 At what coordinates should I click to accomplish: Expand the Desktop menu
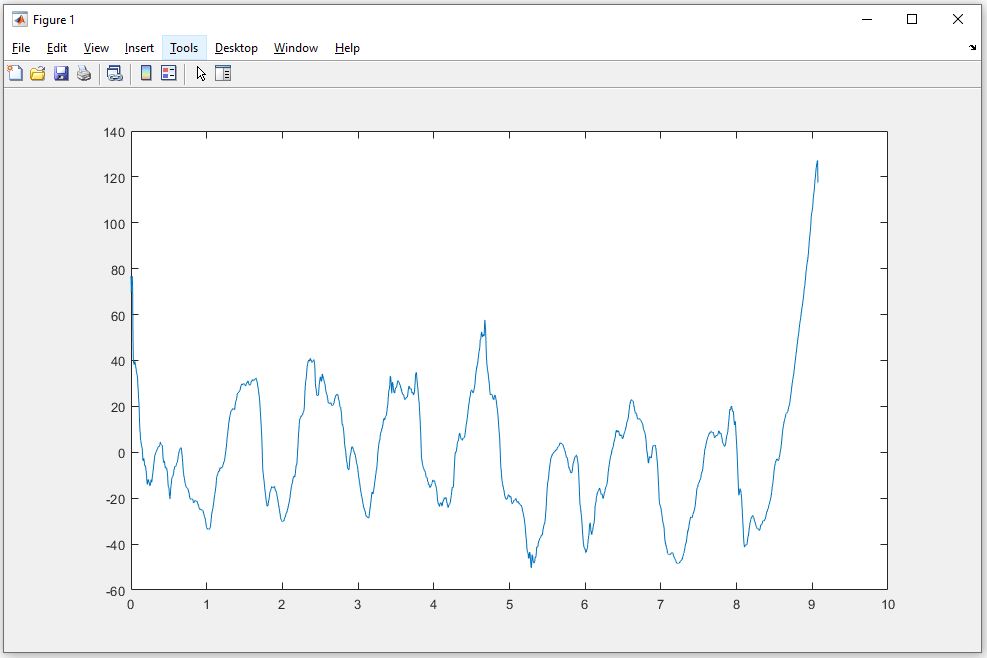236,48
